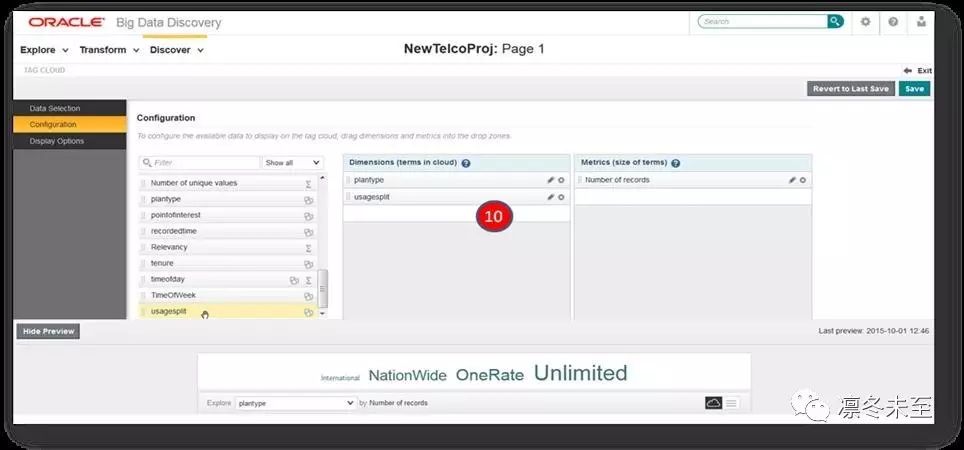
Task: Click dimension icon on pointofinterest row
Action: 309,216
